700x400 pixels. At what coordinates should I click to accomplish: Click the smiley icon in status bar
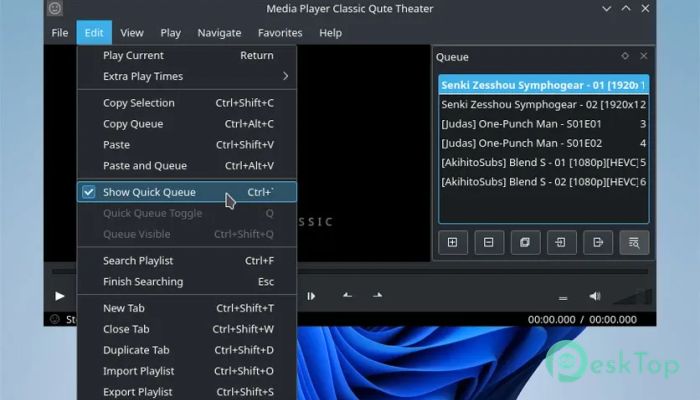(x=54, y=319)
